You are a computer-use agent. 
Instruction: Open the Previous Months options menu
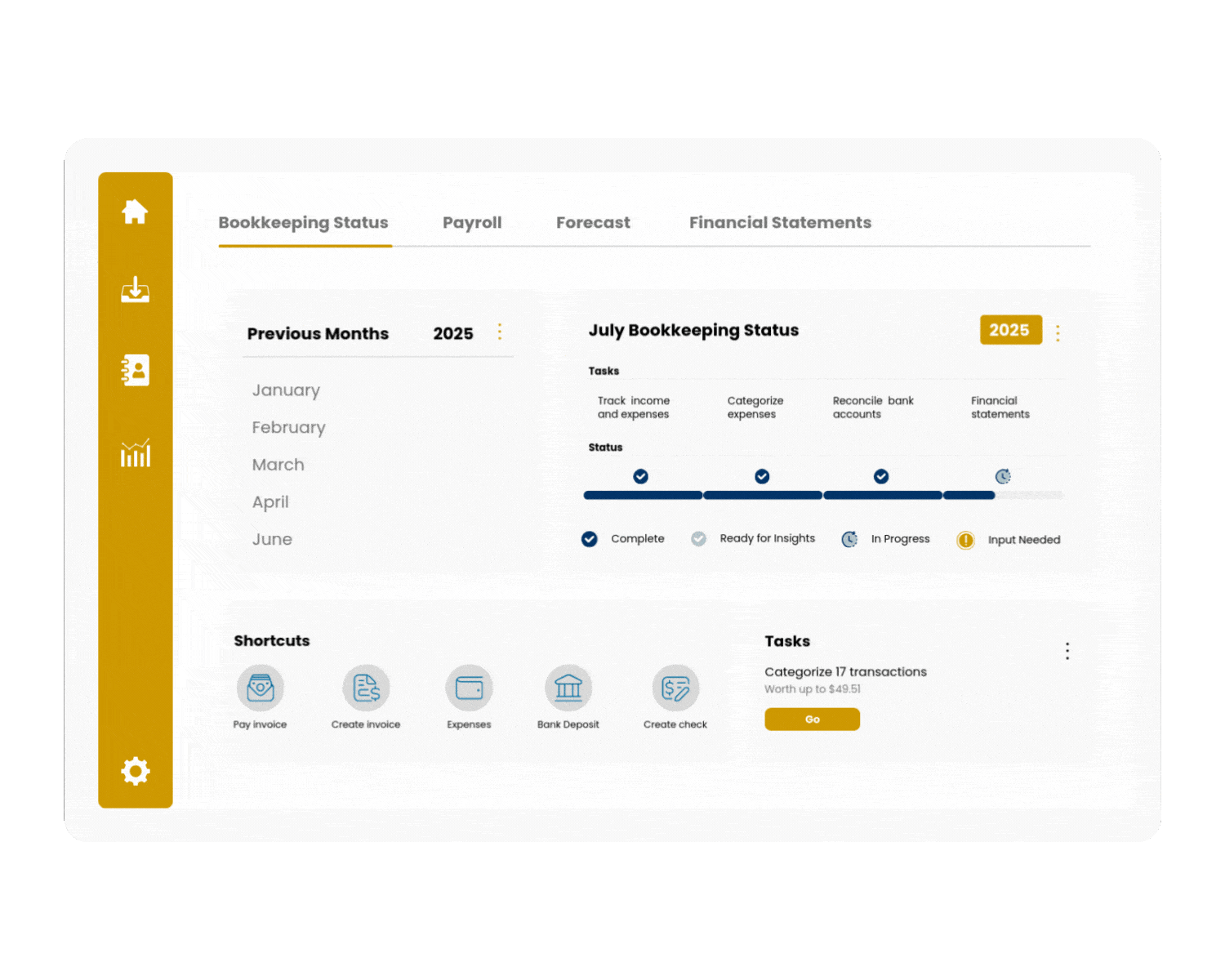[500, 332]
